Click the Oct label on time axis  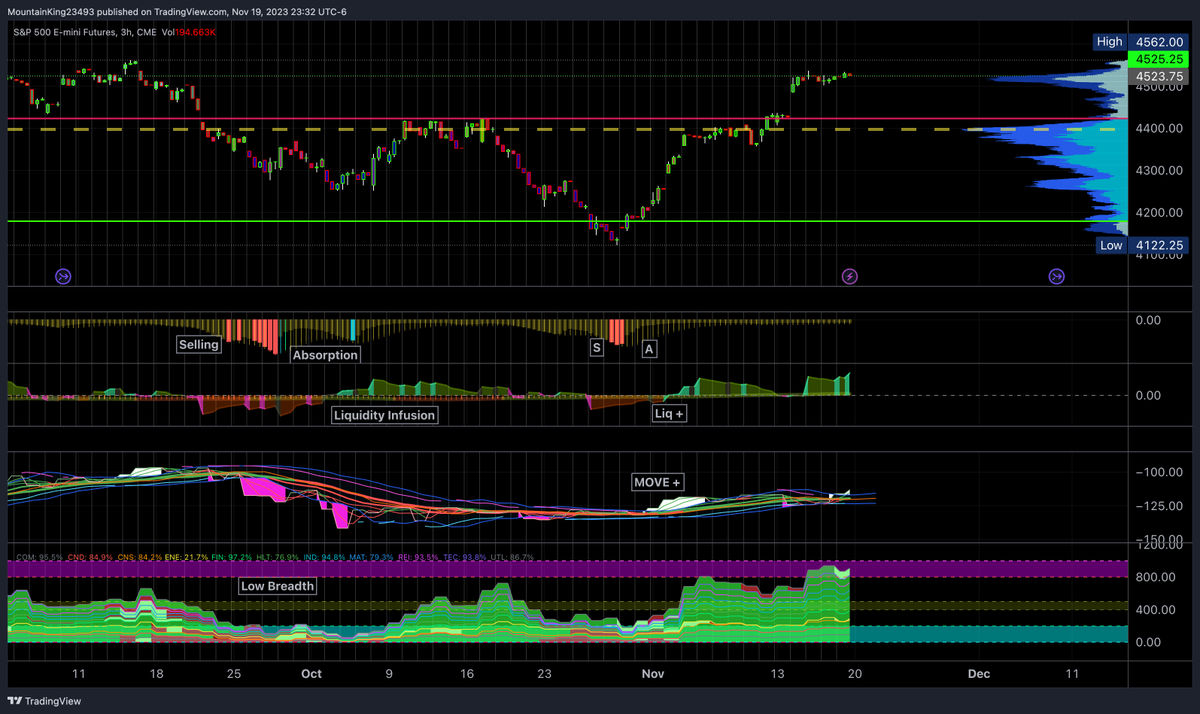point(311,674)
